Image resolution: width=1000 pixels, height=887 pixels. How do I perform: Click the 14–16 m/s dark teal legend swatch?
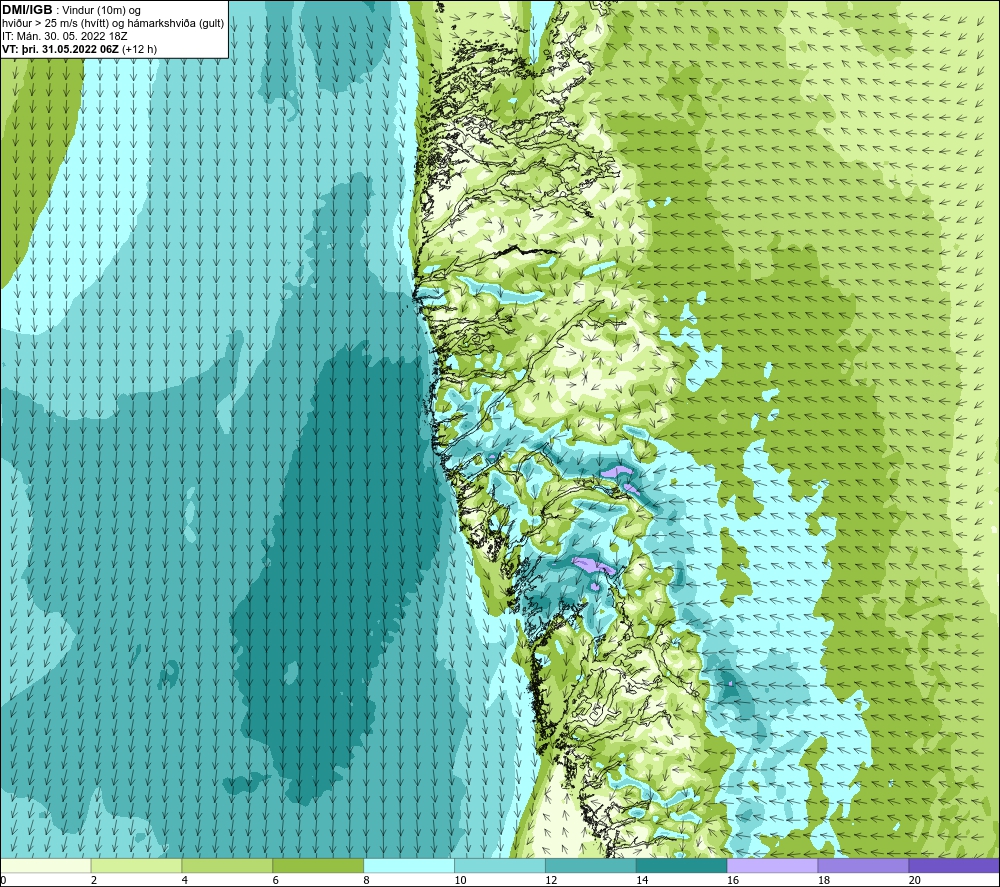click(681, 865)
